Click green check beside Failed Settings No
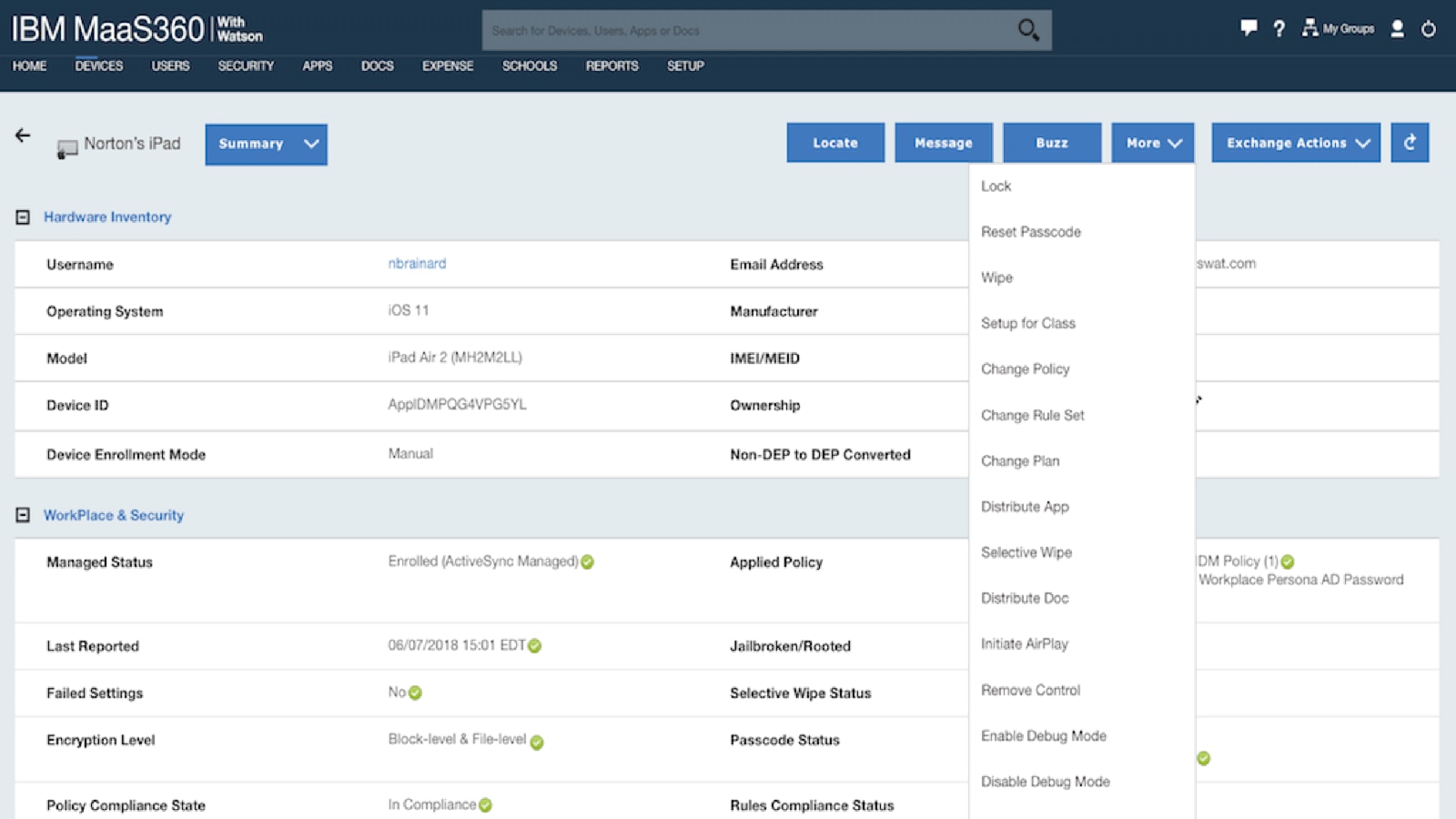1456x819 pixels. pyautogui.click(x=415, y=693)
